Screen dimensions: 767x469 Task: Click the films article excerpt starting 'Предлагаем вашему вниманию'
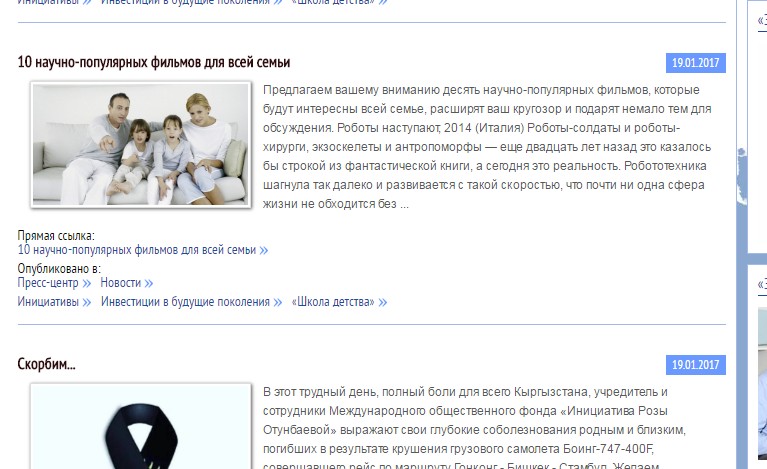tap(487, 147)
